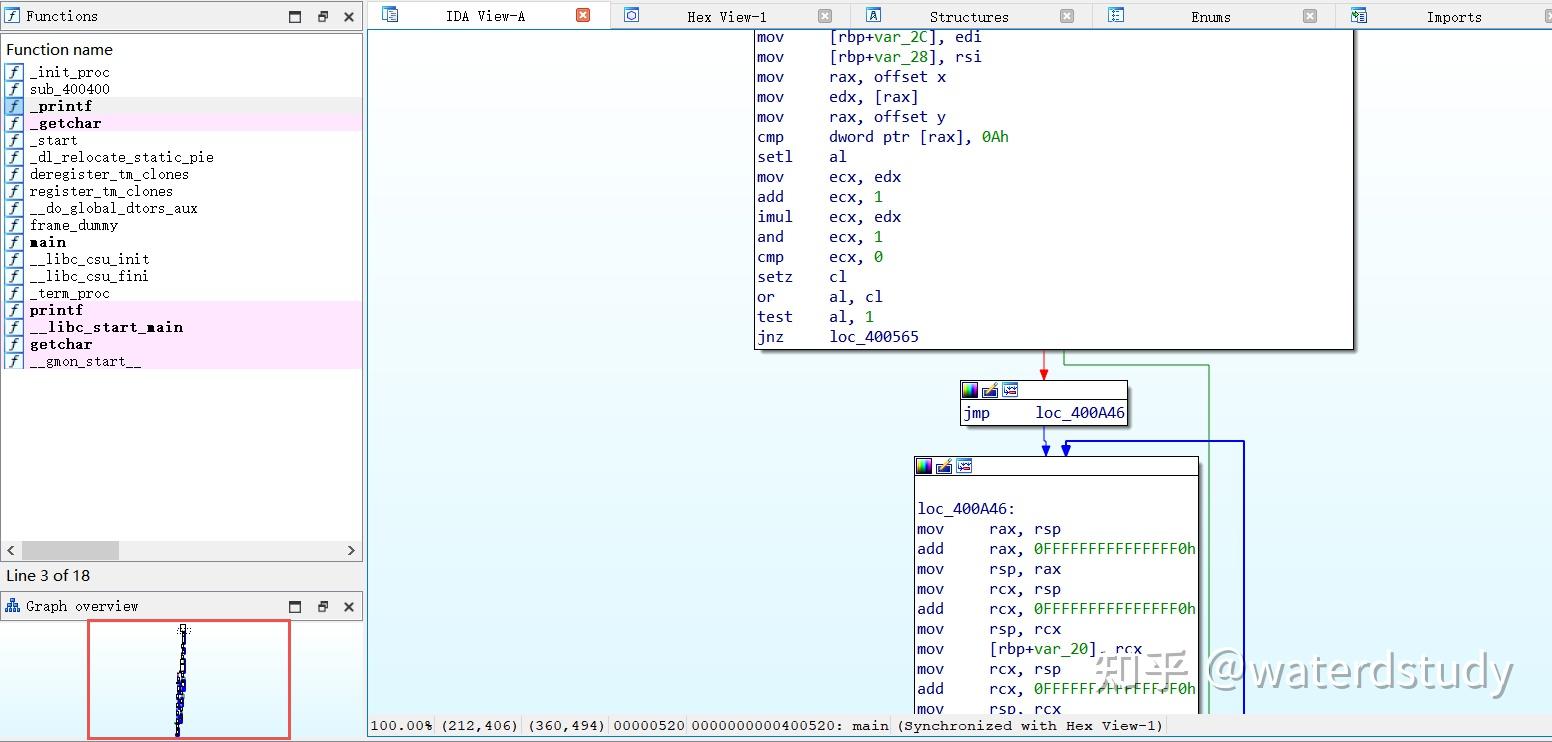Click the list icon on the Enums tab

pos(1115,15)
